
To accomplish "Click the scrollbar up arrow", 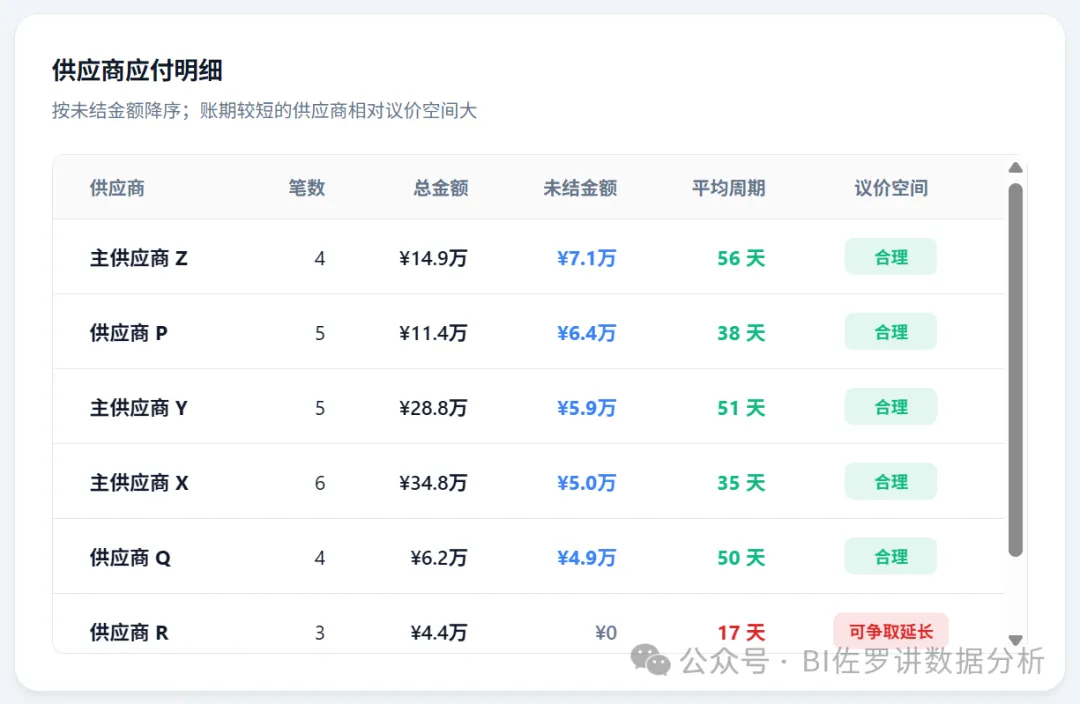I will 1015,167.
